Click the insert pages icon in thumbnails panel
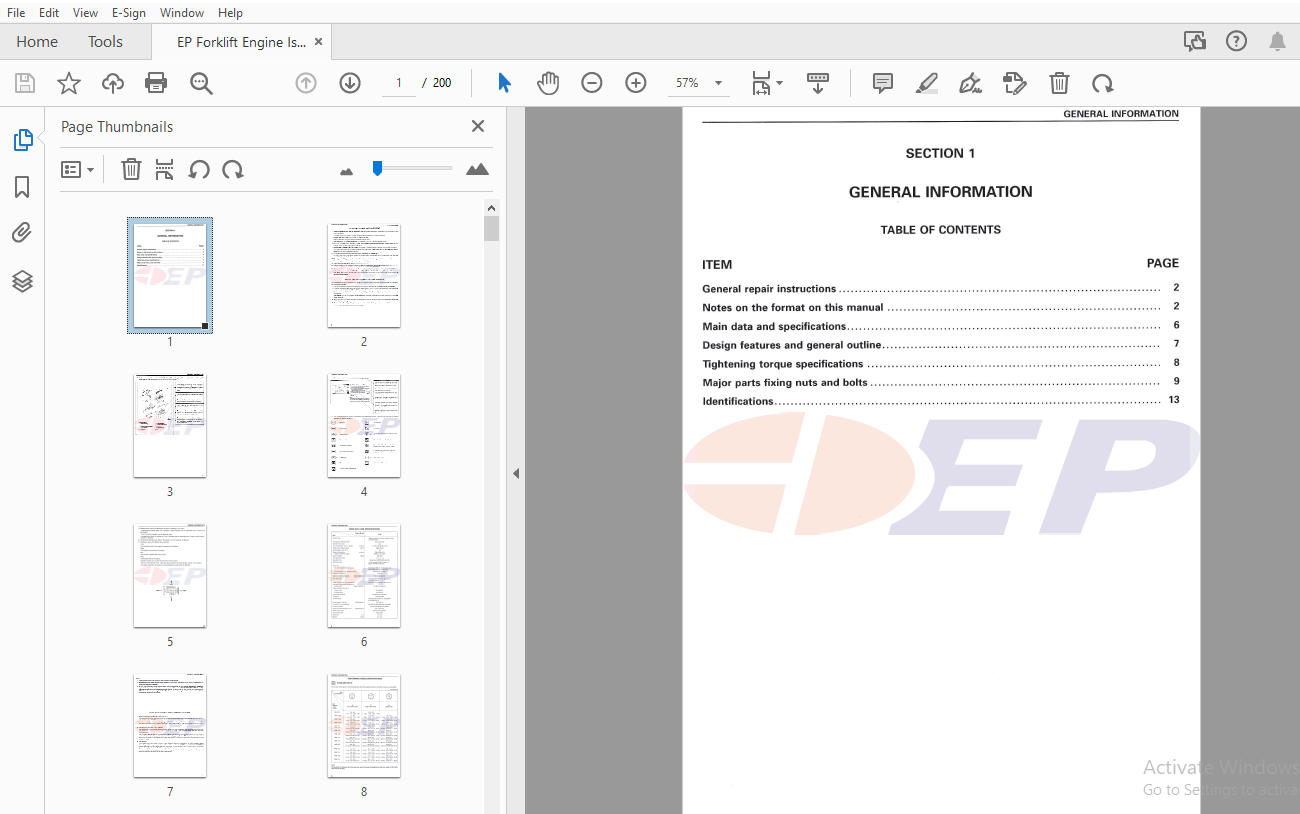This screenshot has height=814, width=1300. (x=165, y=169)
